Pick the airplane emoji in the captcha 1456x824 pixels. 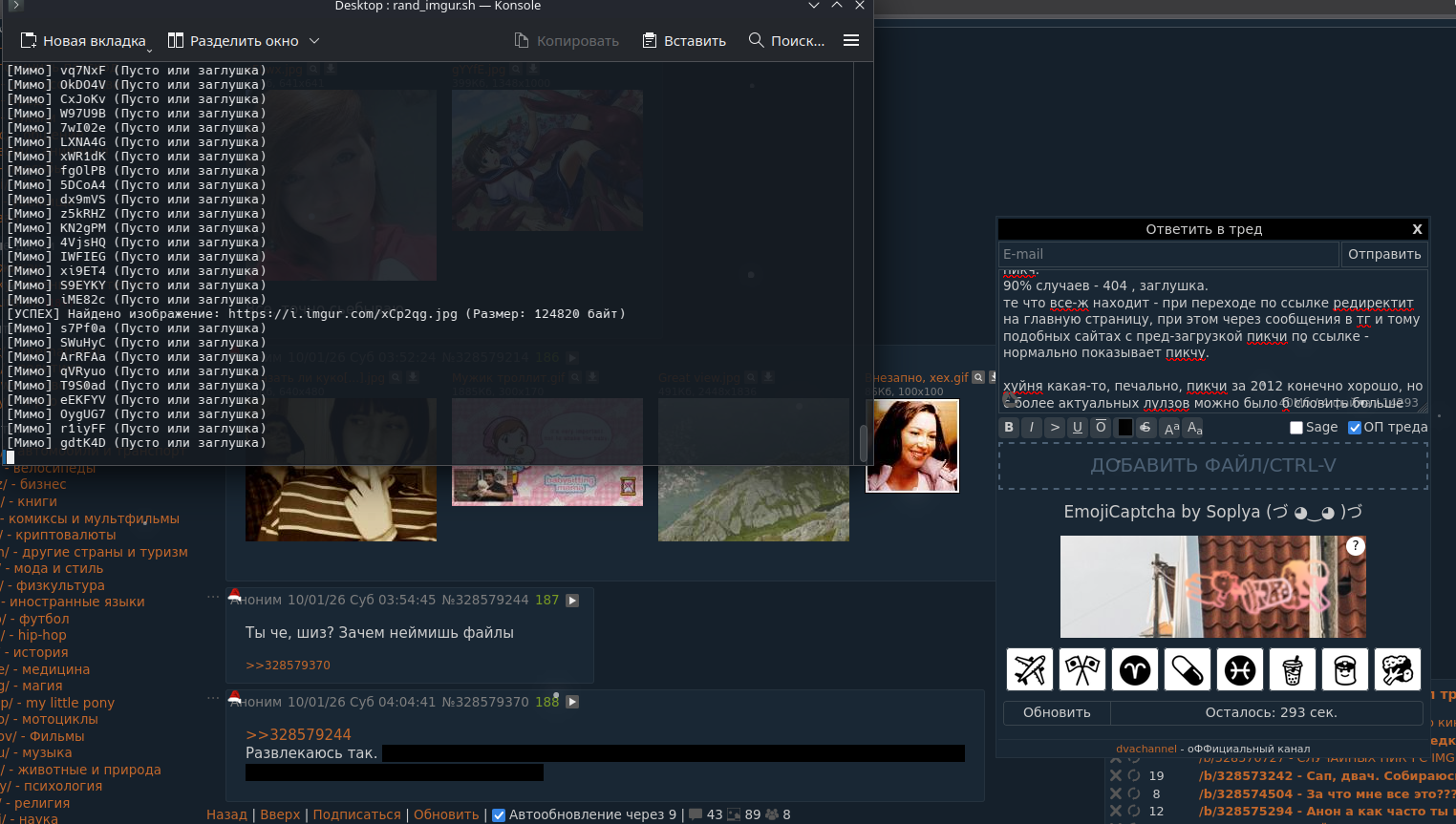(x=1030, y=669)
